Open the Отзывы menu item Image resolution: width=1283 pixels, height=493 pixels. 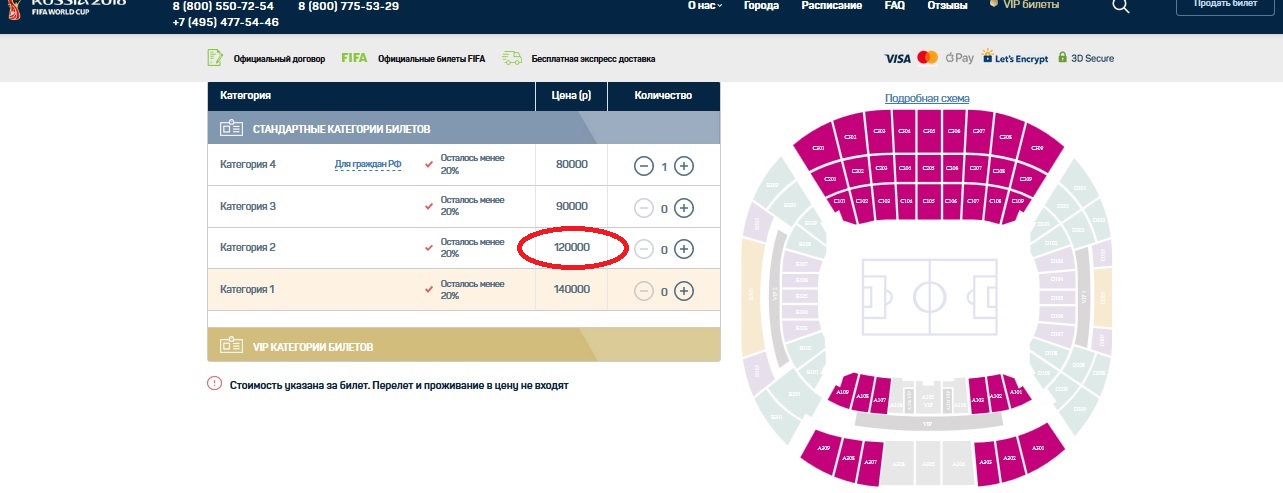click(x=946, y=6)
